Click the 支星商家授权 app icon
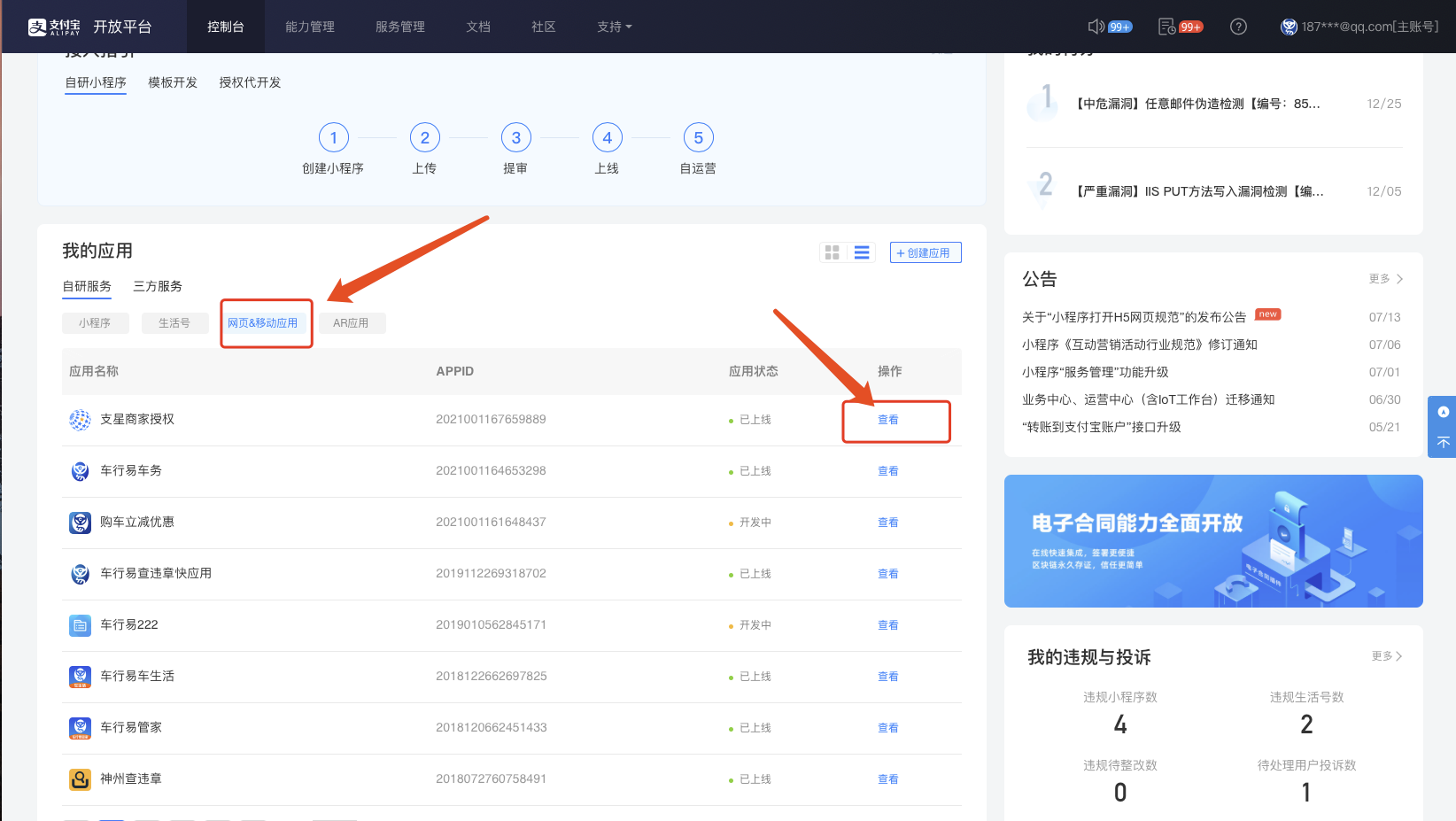The image size is (1456, 821). (x=80, y=420)
